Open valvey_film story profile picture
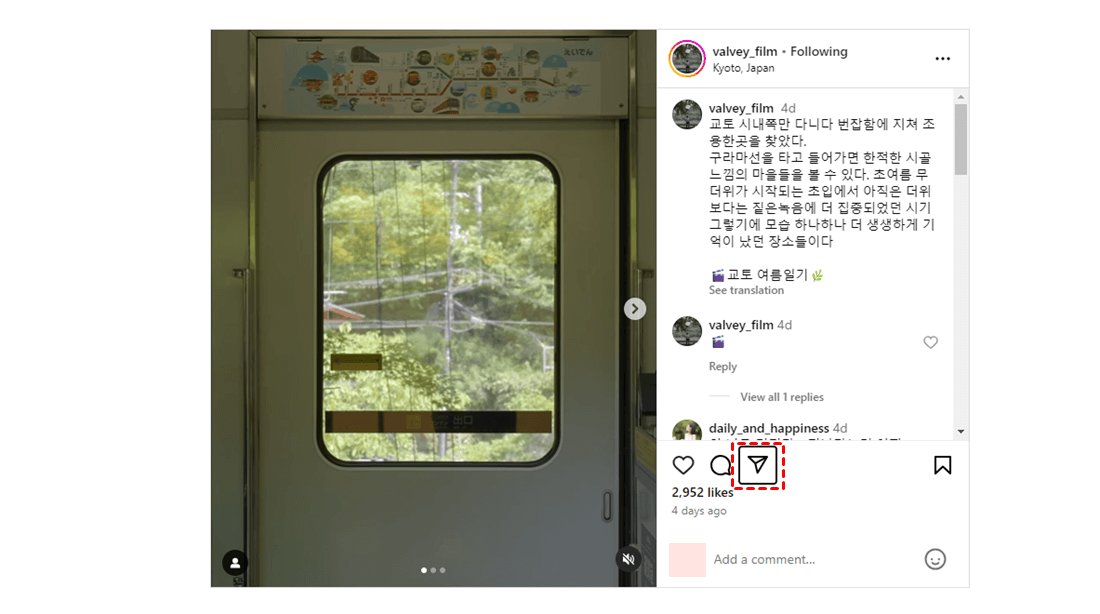Viewport: 1100px width, 614px height. tap(687, 58)
